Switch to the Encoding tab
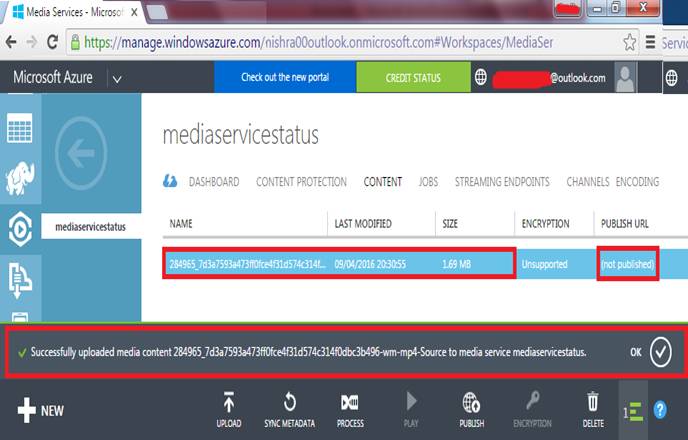688x440 pixels. (638, 182)
